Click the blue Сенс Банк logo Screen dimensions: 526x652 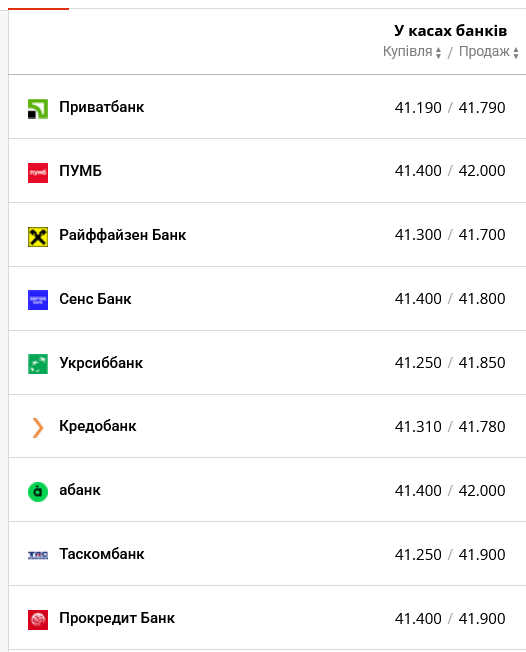[38, 300]
